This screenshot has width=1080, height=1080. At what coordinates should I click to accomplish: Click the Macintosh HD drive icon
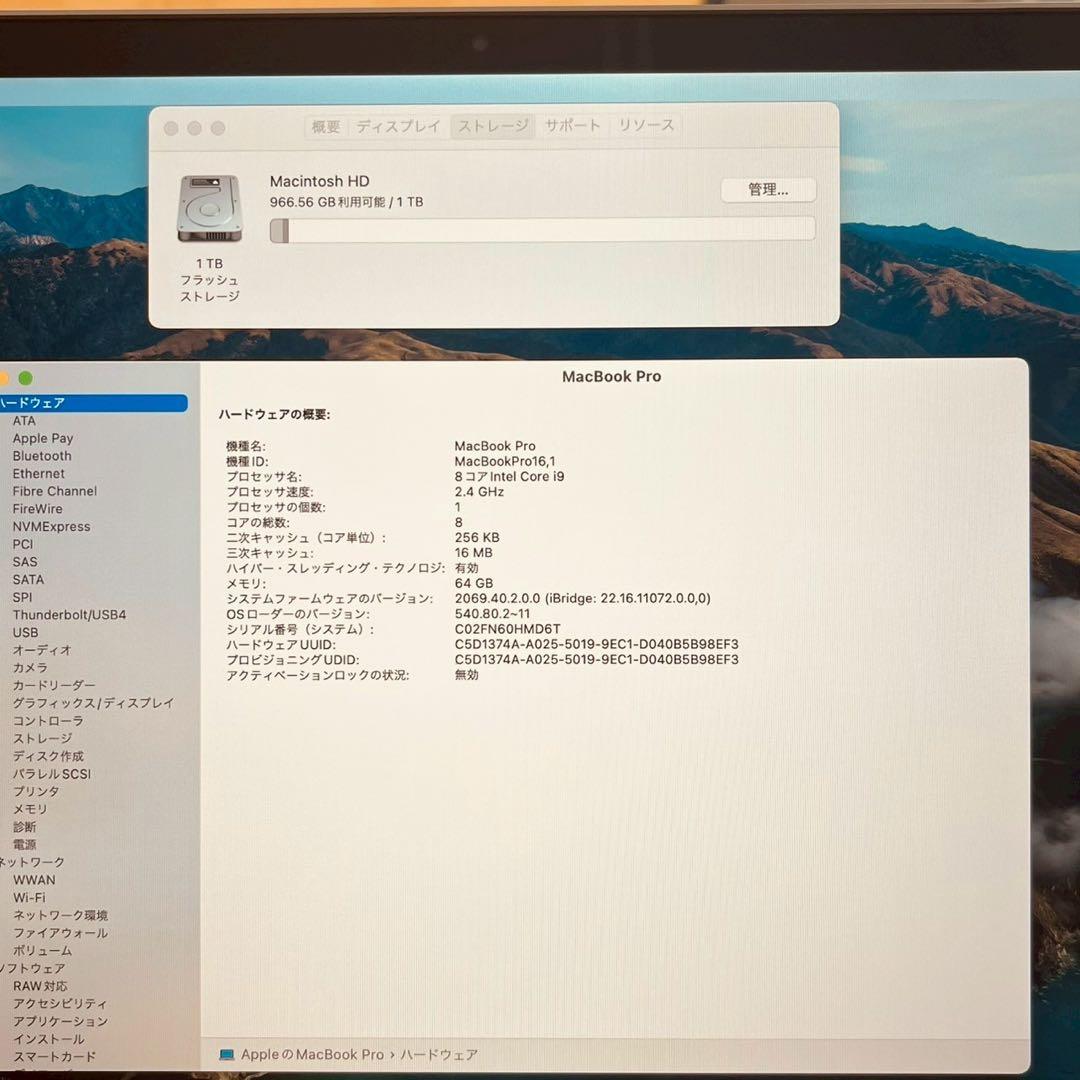pos(207,207)
